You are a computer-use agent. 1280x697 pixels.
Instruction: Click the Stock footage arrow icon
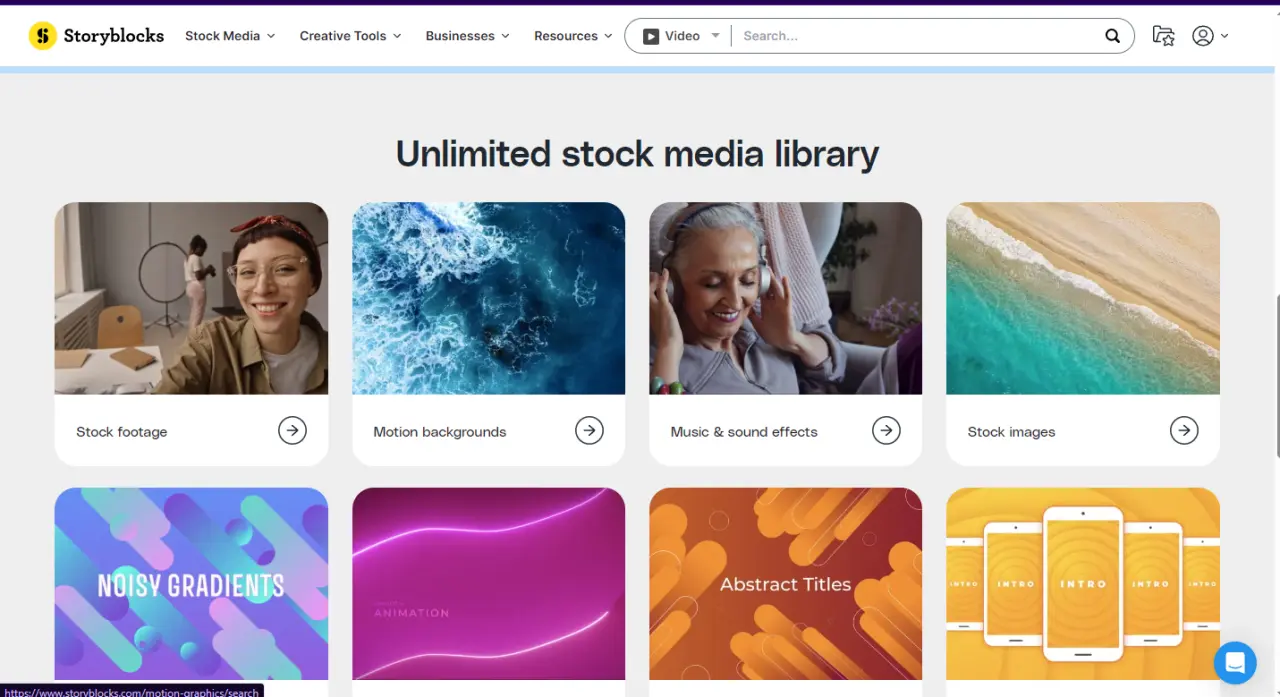click(x=292, y=431)
